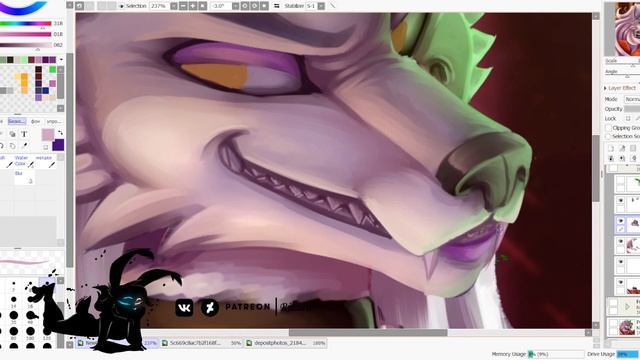
Task: Switch to the 'упро...' brush tab
Action: click(54, 121)
